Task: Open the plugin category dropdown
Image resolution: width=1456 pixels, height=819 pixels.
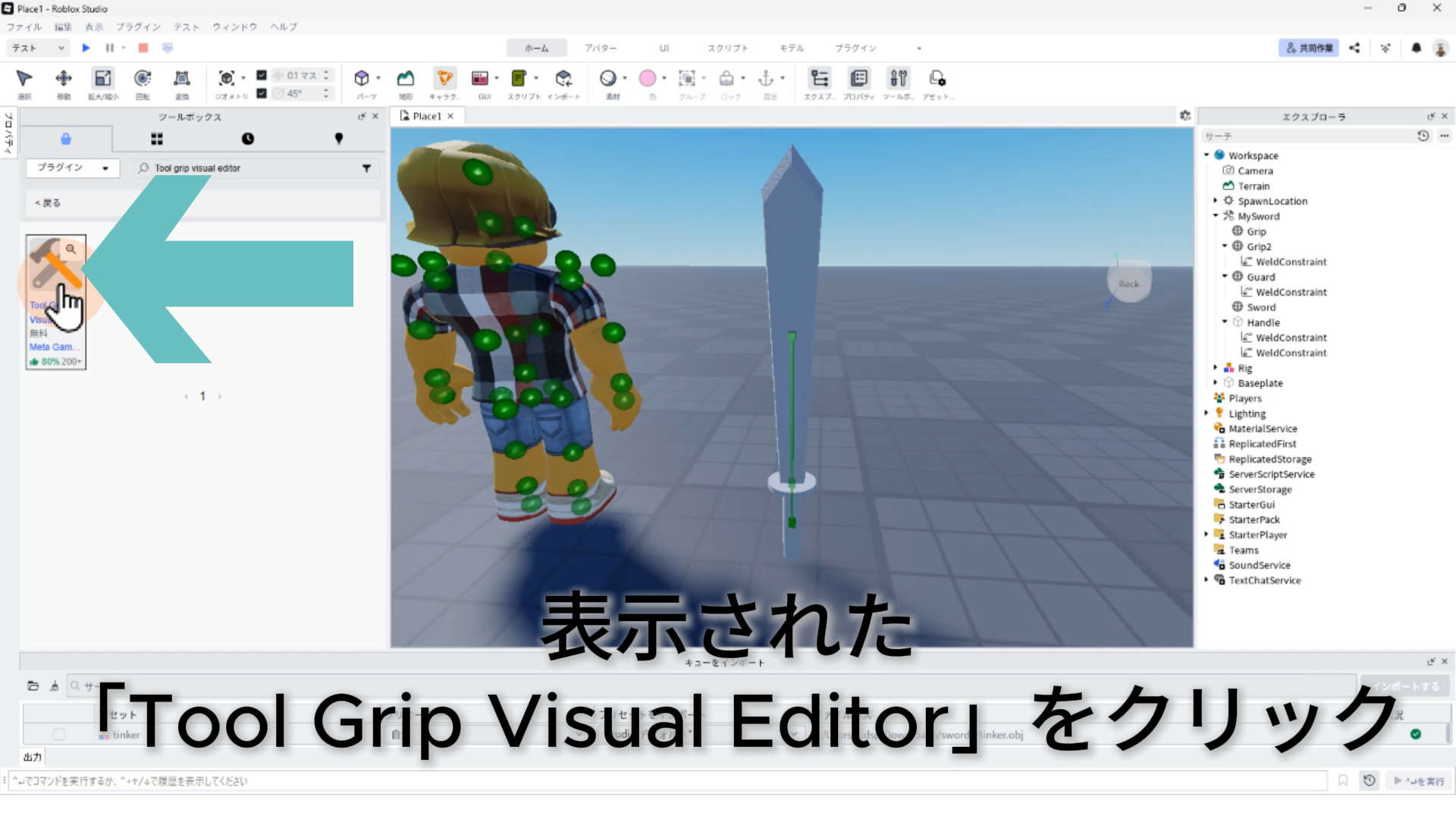Action: (x=73, y=168)
